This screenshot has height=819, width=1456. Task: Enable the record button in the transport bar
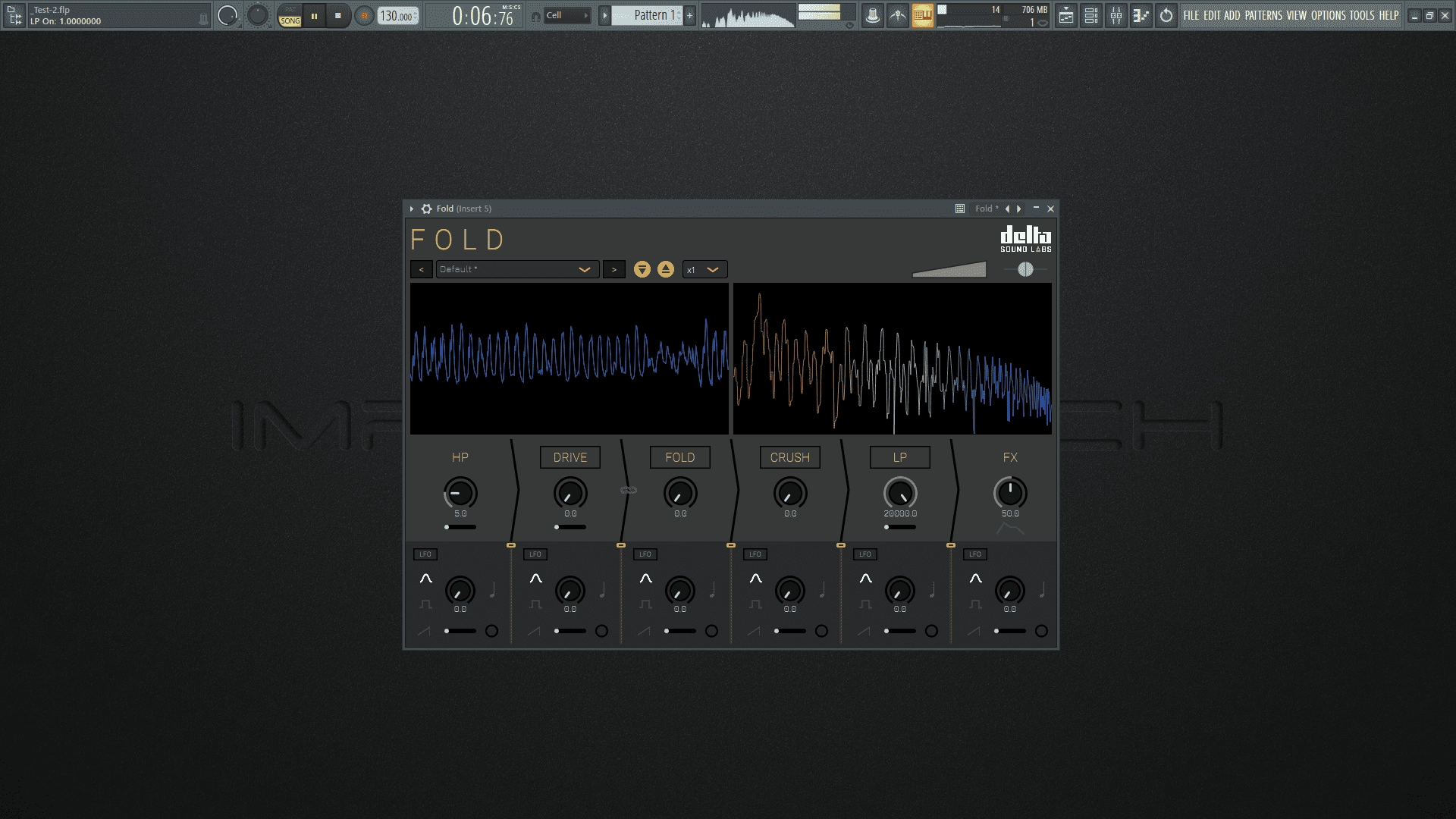point(364,15)
